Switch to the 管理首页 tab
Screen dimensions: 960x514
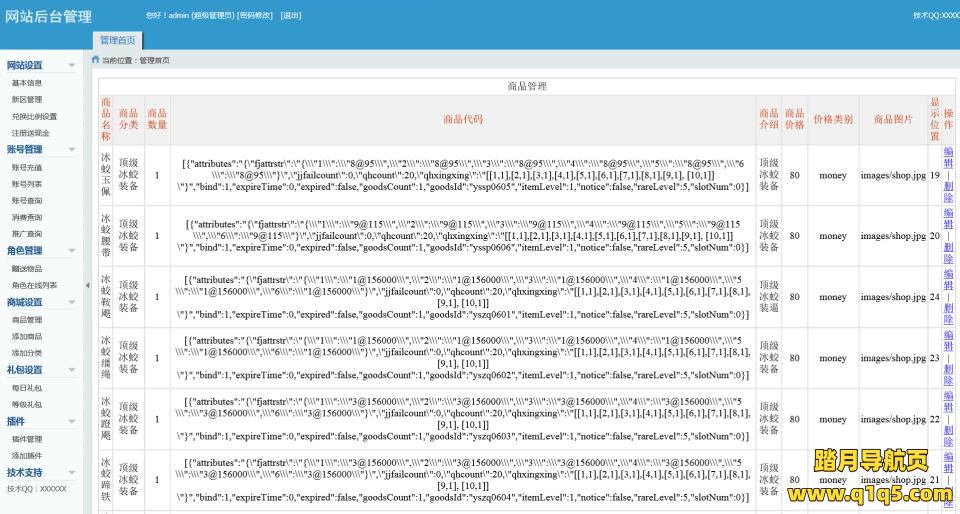pos(117,40)
